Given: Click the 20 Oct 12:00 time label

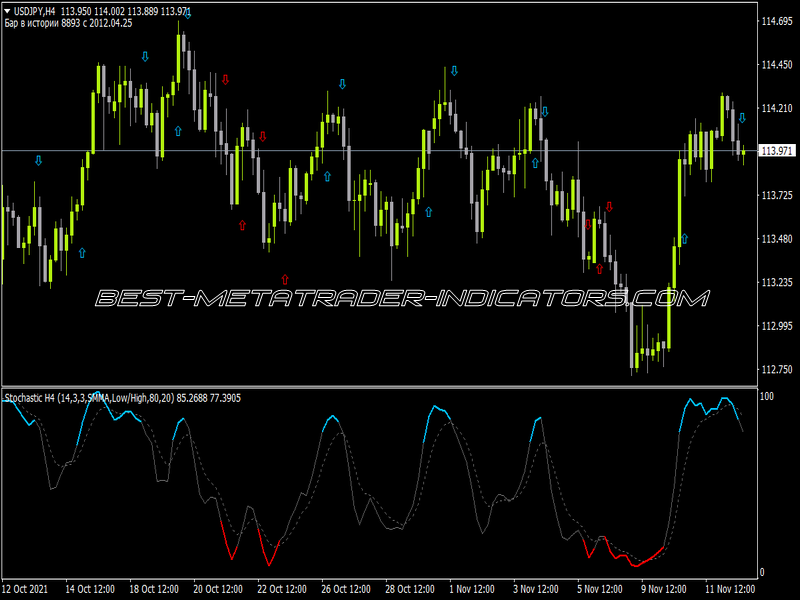Looking at the screenshot, I should (218, 589).
